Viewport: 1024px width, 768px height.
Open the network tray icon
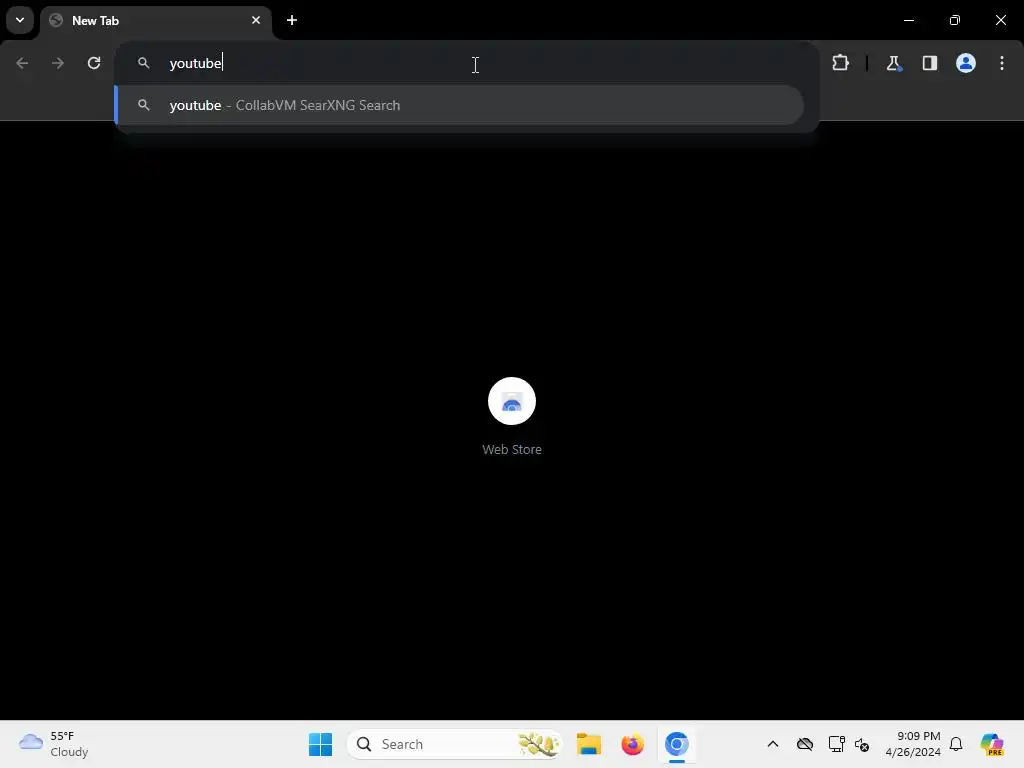pyautogui.click(x=837, y=744)
